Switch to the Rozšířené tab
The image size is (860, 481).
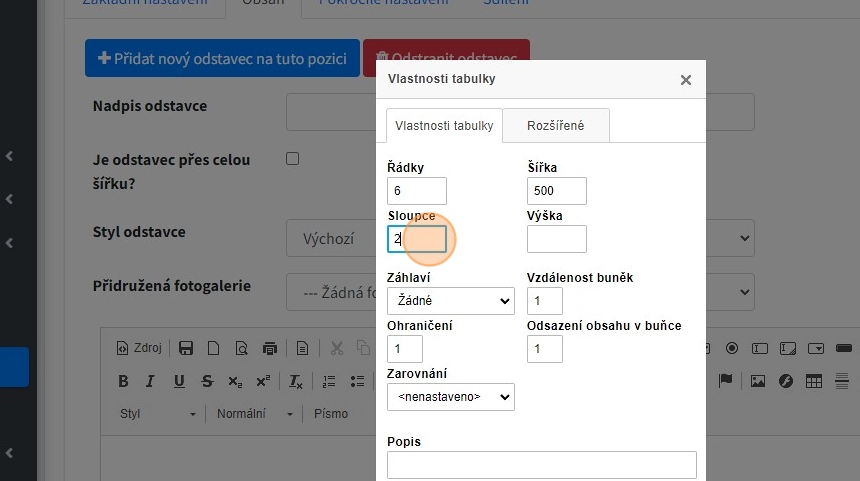click(555, 126)
